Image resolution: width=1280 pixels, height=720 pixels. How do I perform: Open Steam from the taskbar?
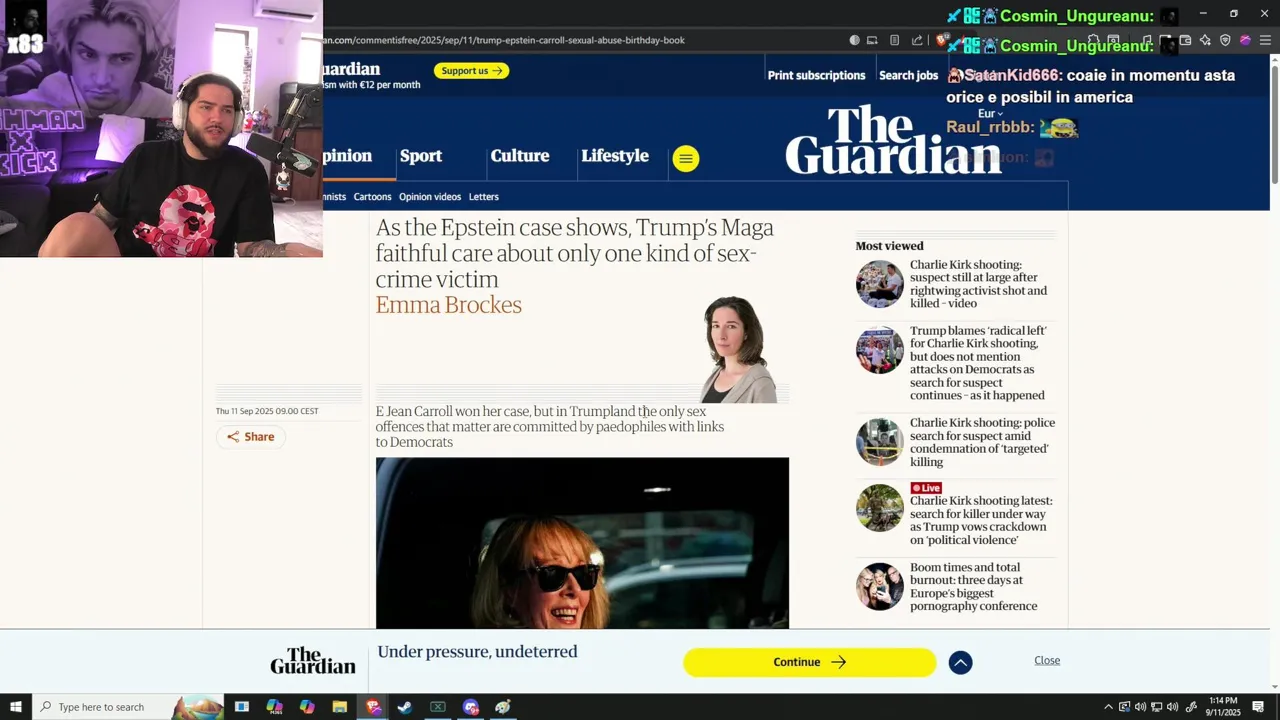[405, 707]
